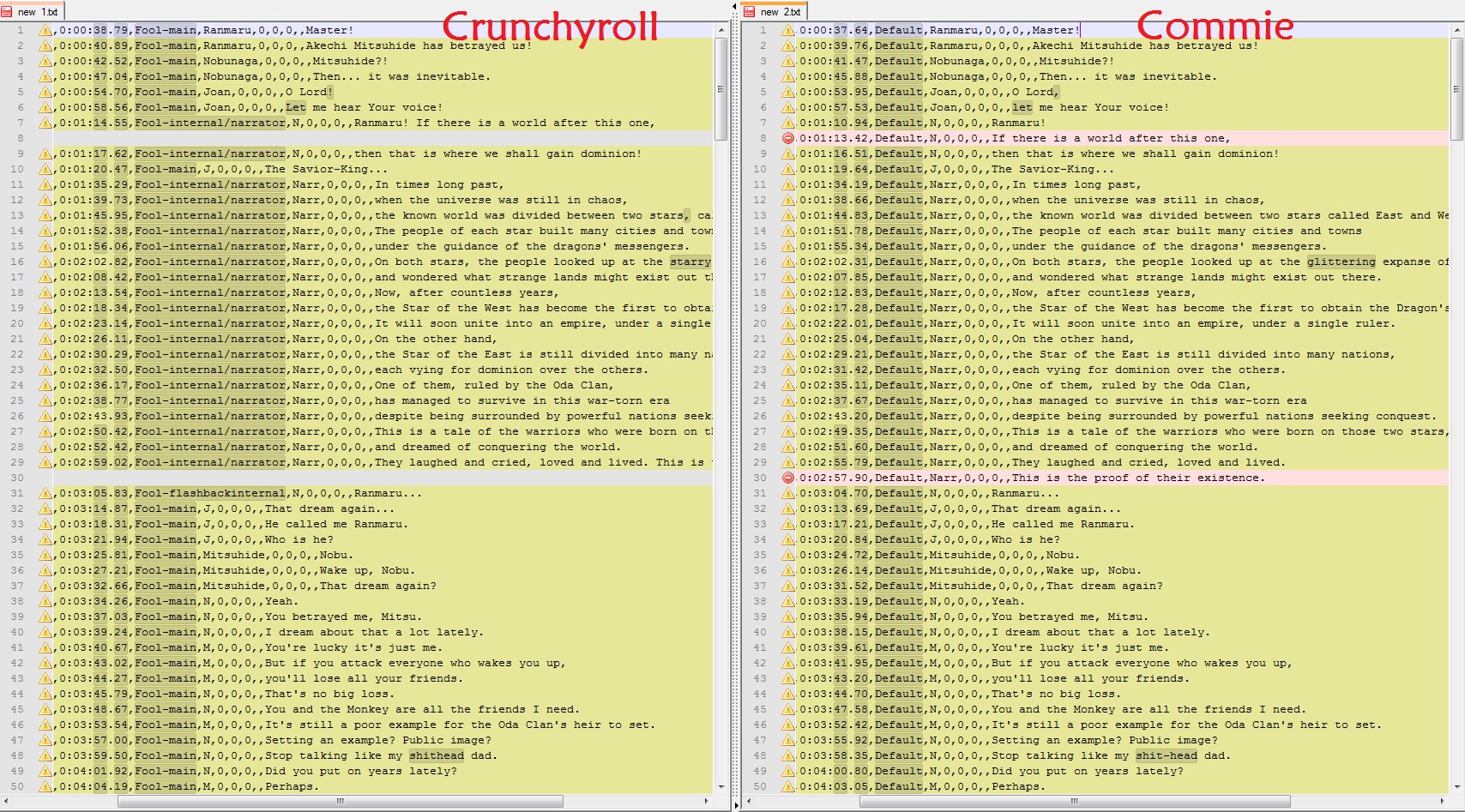Click warning icon on line 39 in new 1.txt
The width and height of the screenshot is (1465, 812).
coord(45,617)
